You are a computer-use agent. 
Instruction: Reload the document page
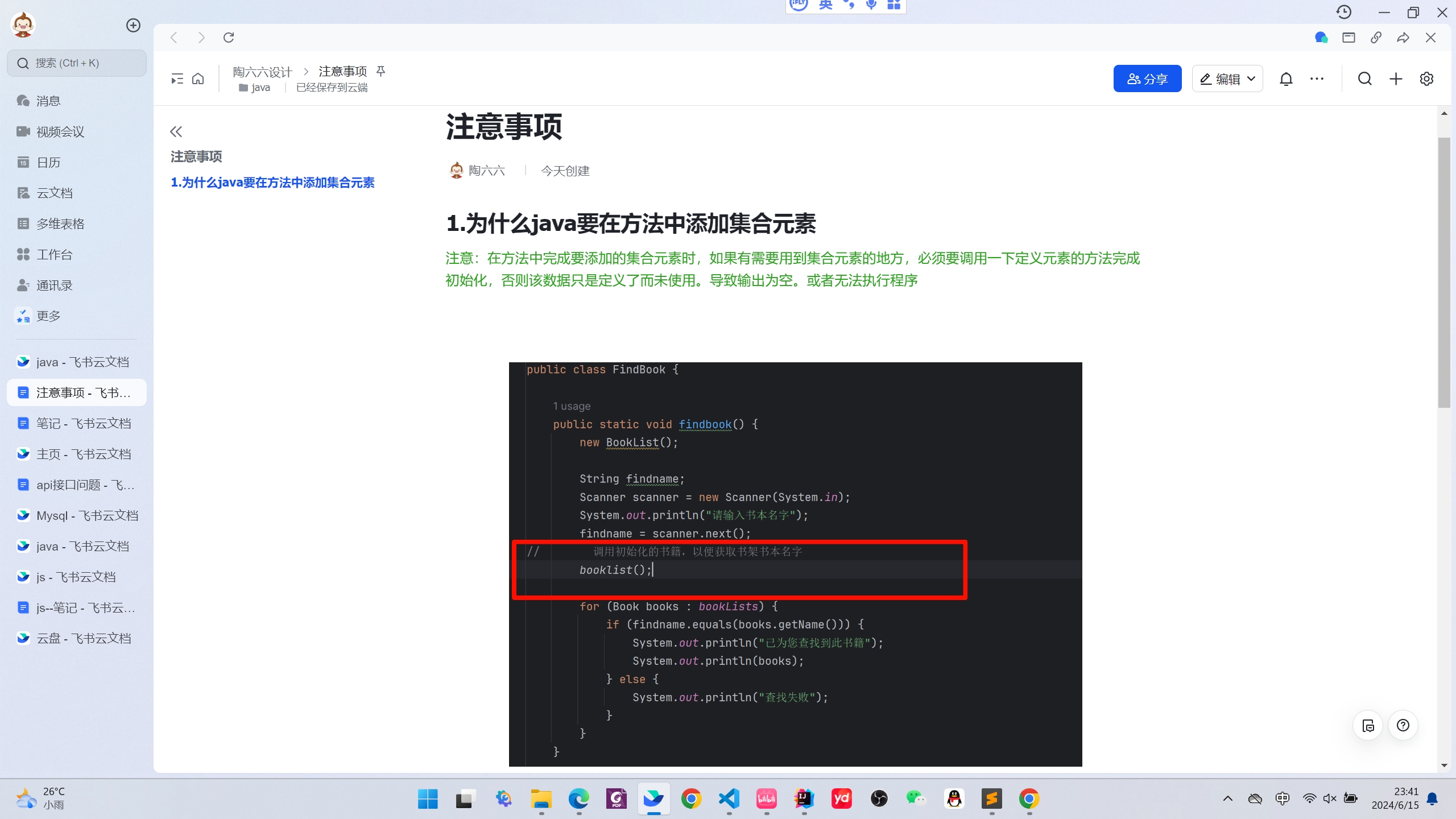(x=229, y=38)
